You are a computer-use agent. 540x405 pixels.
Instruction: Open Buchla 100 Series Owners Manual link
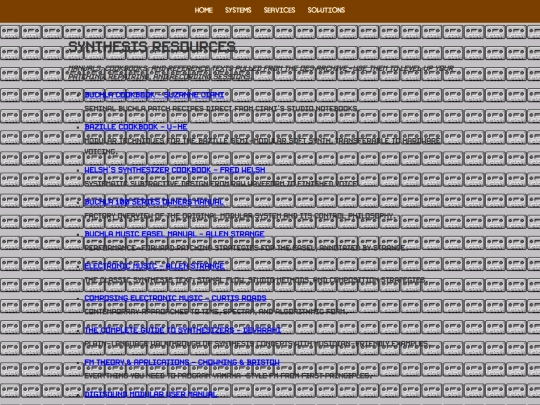click(154, 202)
